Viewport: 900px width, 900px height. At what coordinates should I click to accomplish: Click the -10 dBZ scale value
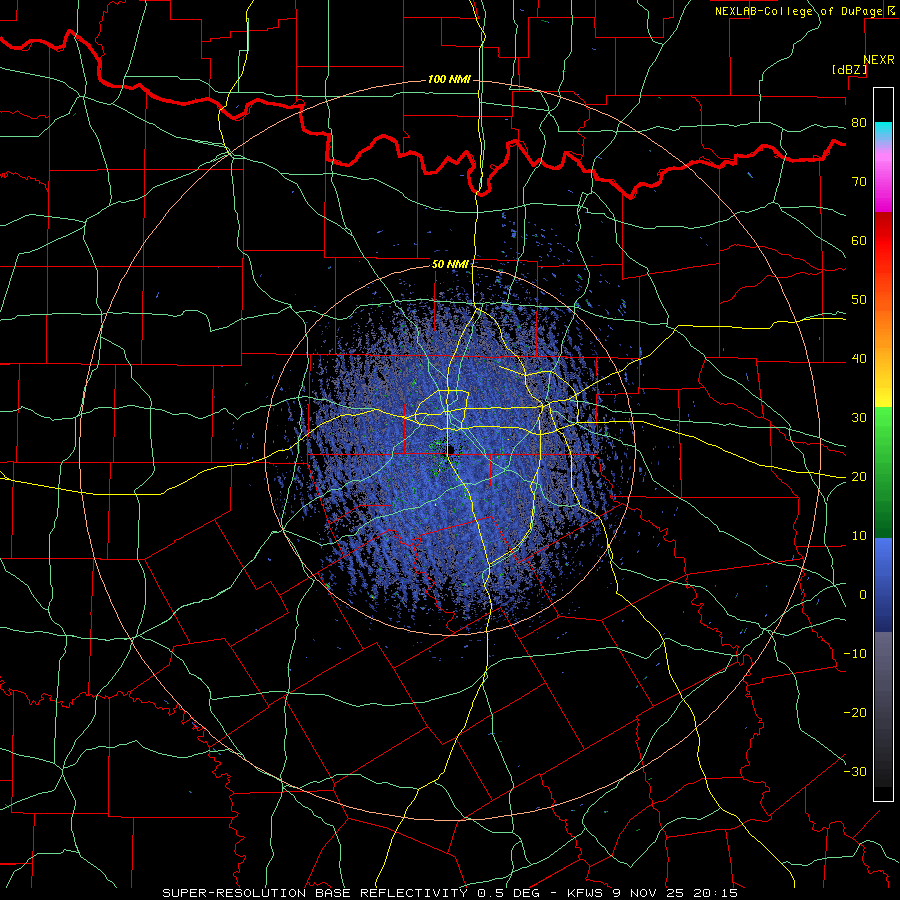(855, 654)
